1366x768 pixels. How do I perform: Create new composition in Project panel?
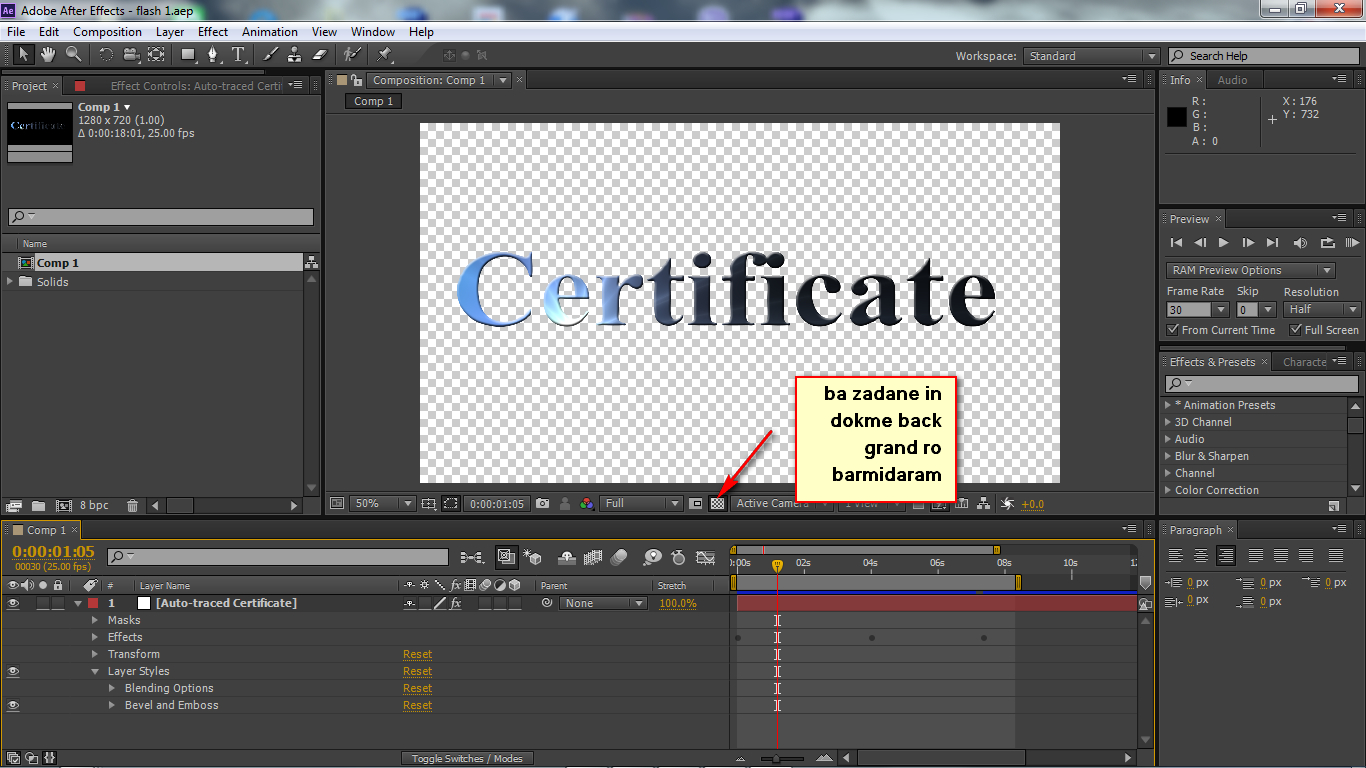point(64,506)
